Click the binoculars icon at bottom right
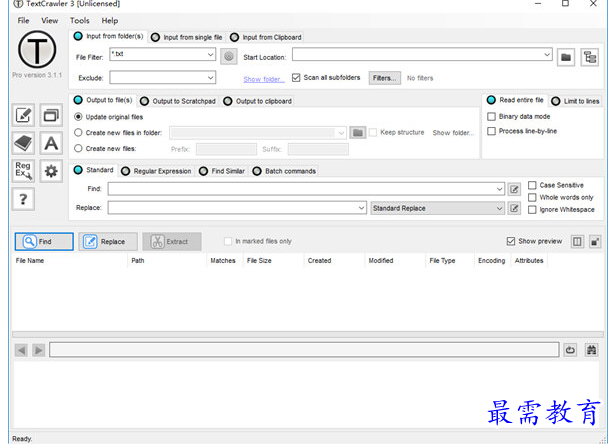 point(591,350)
